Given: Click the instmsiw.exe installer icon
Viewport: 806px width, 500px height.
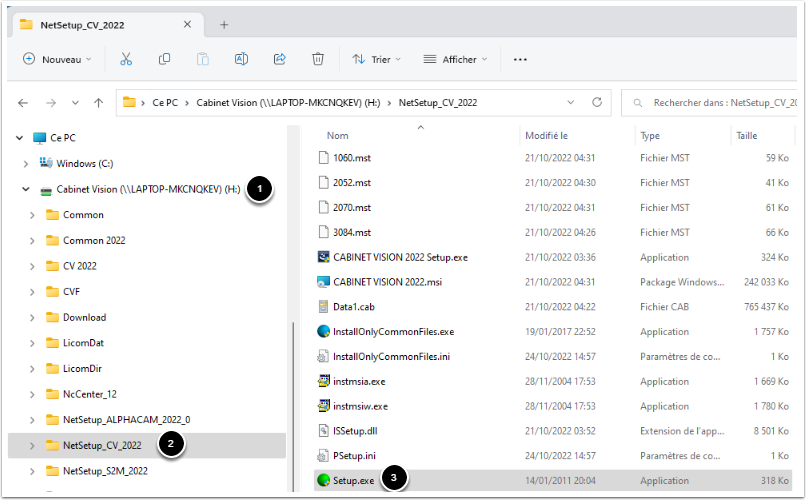Looking at the screenshot, I should pos(323,406).
